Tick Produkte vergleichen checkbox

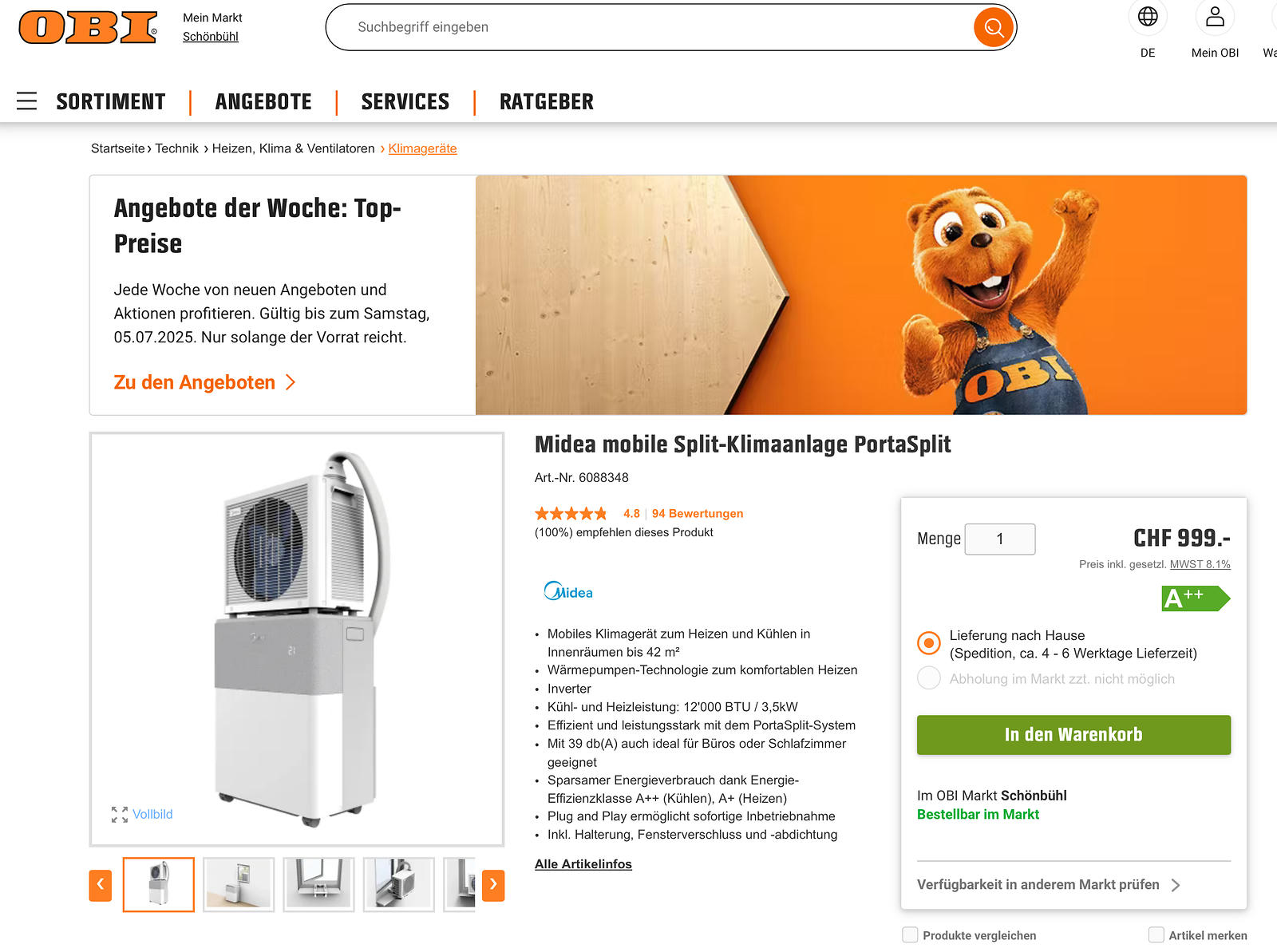[910, 934]
